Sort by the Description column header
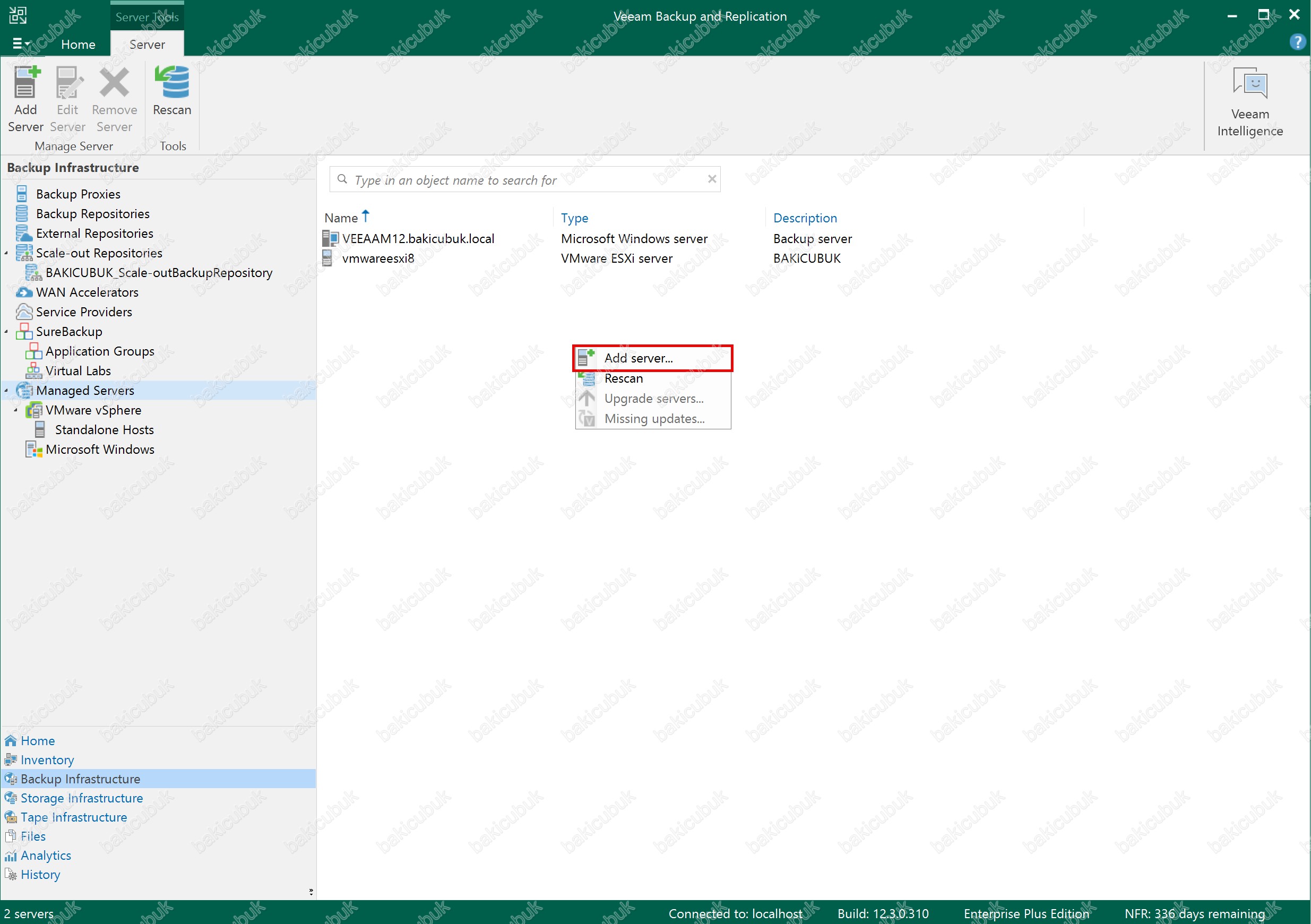The width and height of the screenshot is (1311, 924). [x=805, y=218]
